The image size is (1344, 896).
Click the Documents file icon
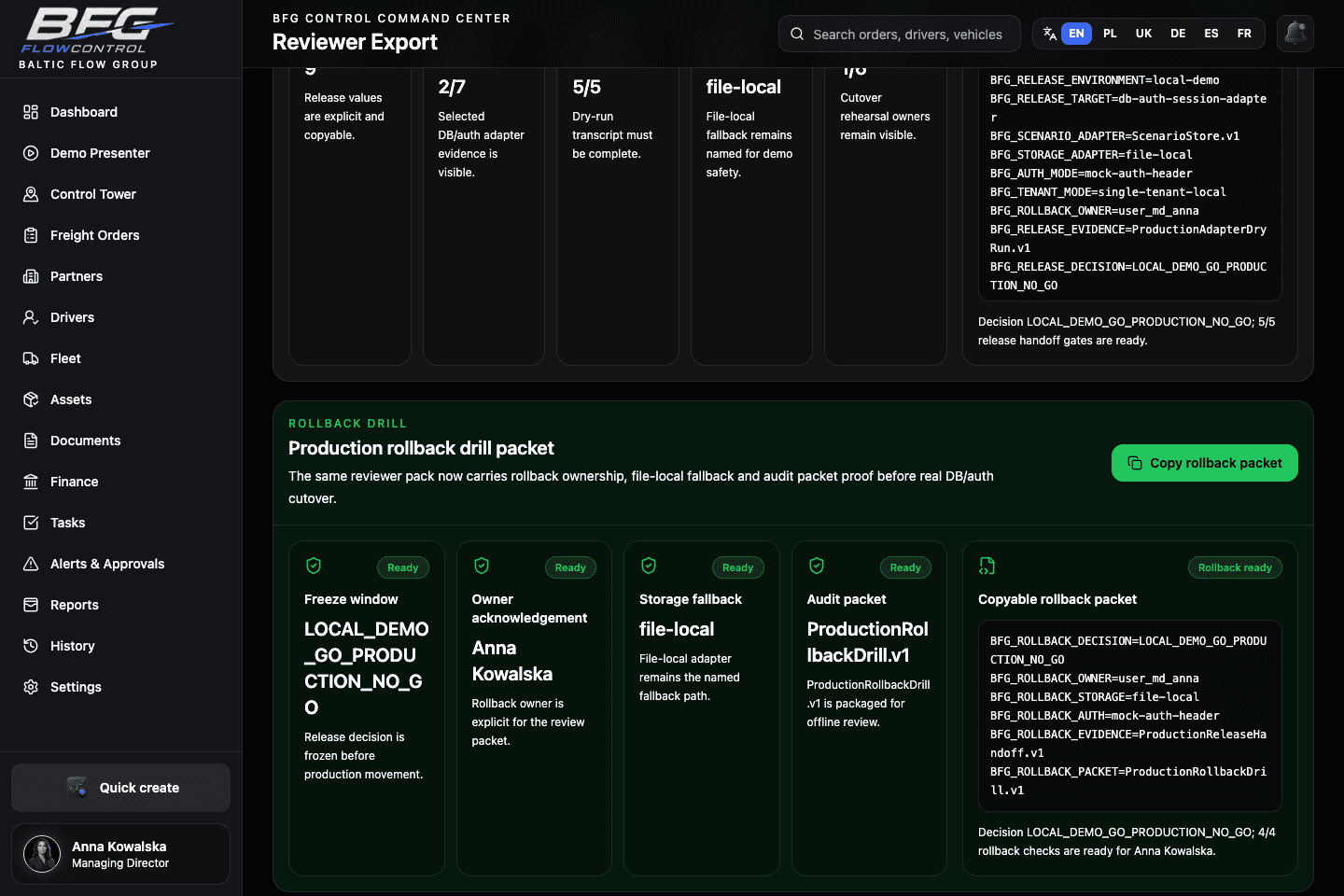pos(31,441)
